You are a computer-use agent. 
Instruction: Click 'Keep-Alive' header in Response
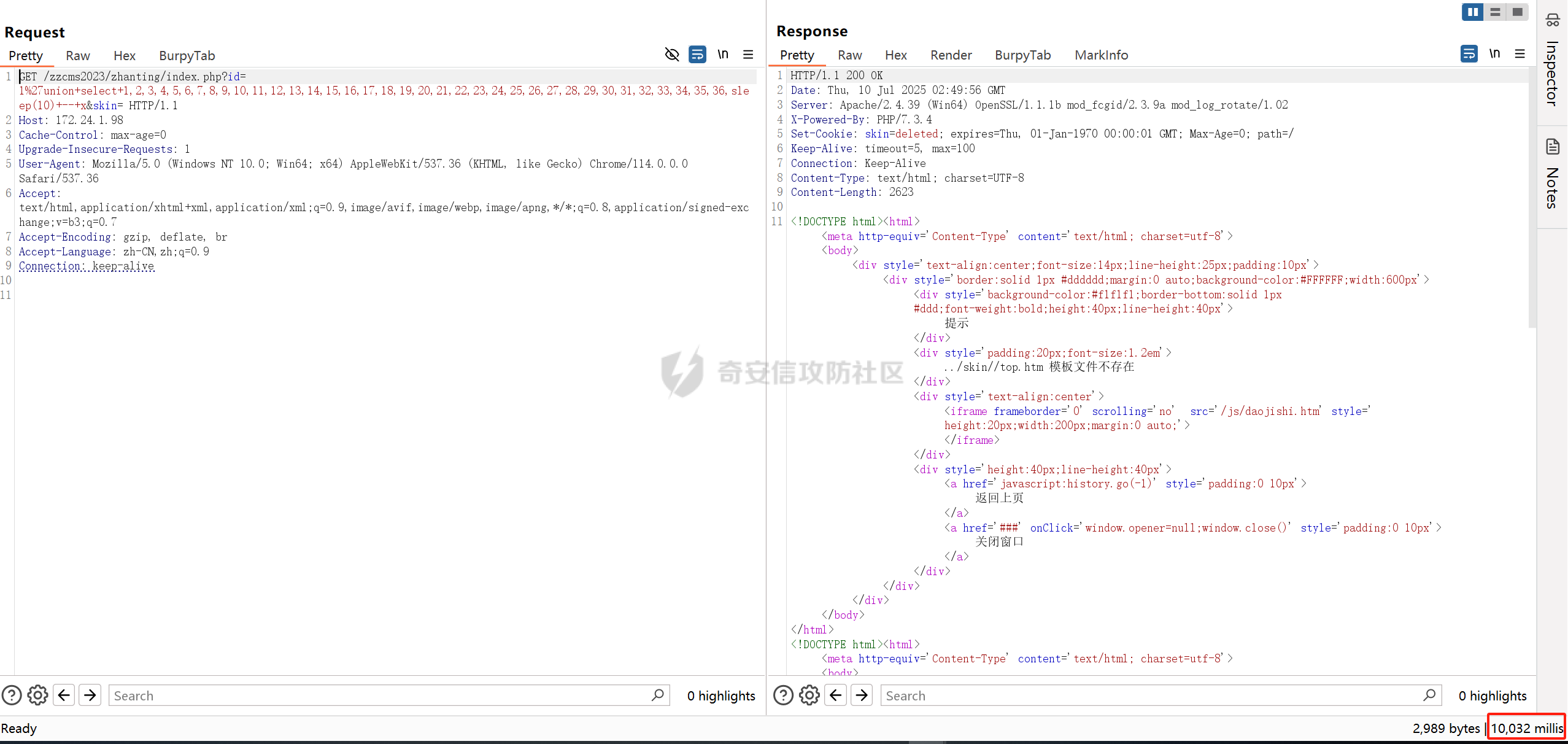(x=821, y=149)
